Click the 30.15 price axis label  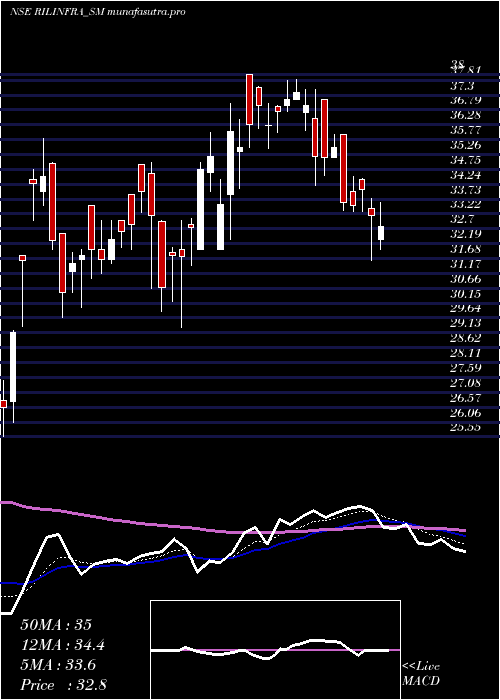coord(465,294)
